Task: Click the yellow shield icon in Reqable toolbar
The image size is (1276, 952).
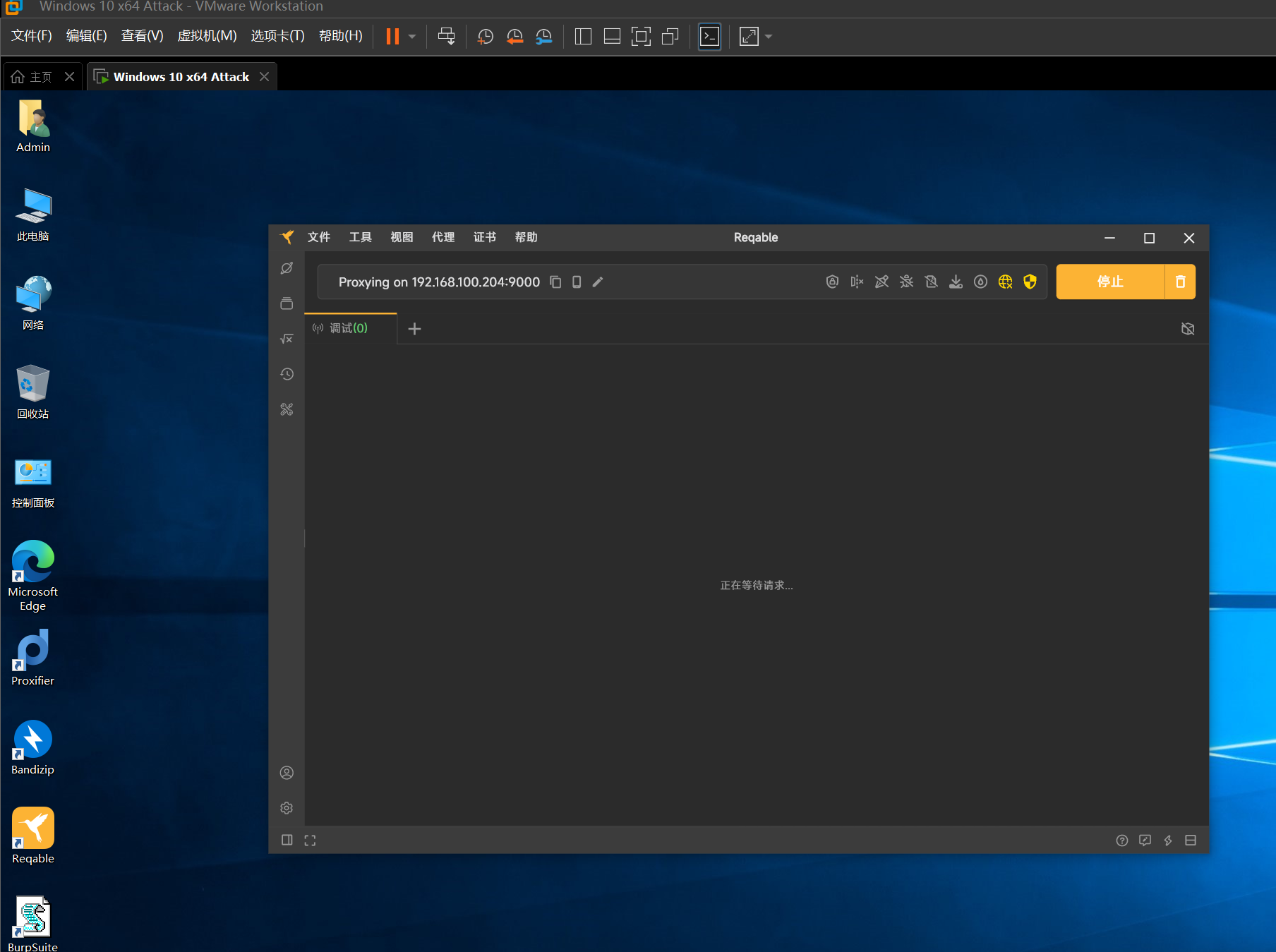Action: point(1030,282)
